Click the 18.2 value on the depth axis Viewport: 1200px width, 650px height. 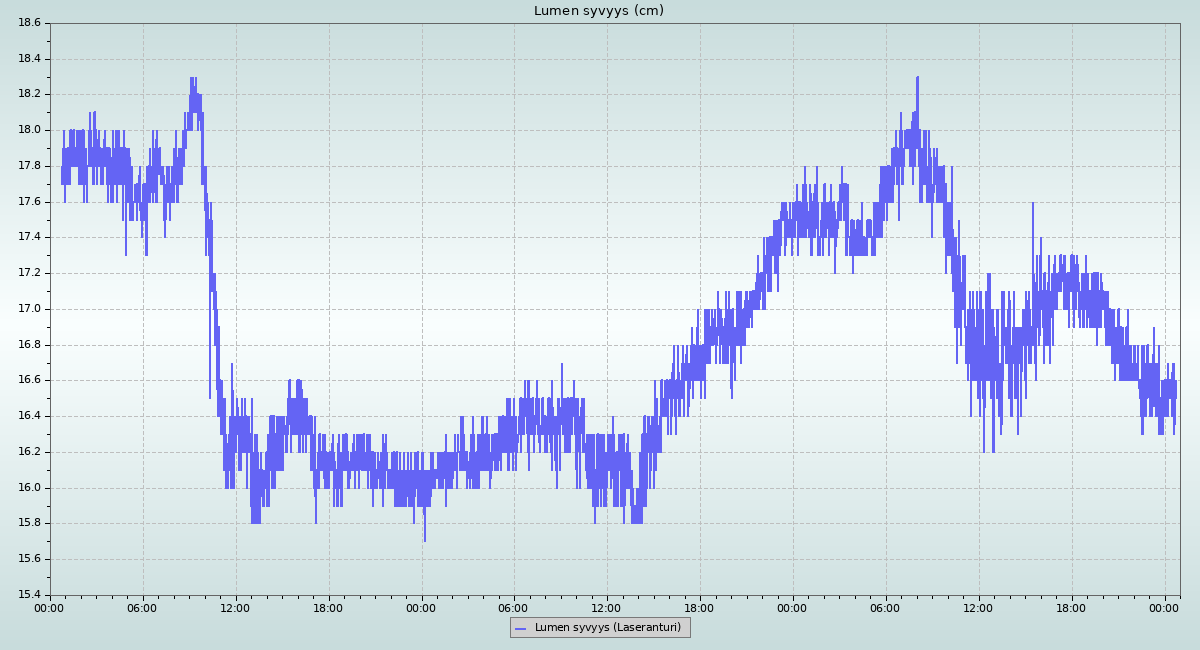29,94
